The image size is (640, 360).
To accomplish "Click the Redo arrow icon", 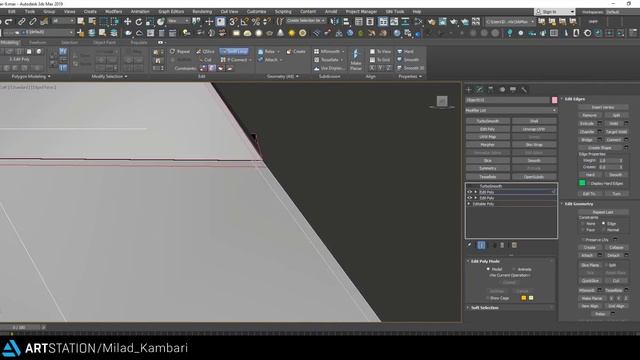I will pos(9,22).
